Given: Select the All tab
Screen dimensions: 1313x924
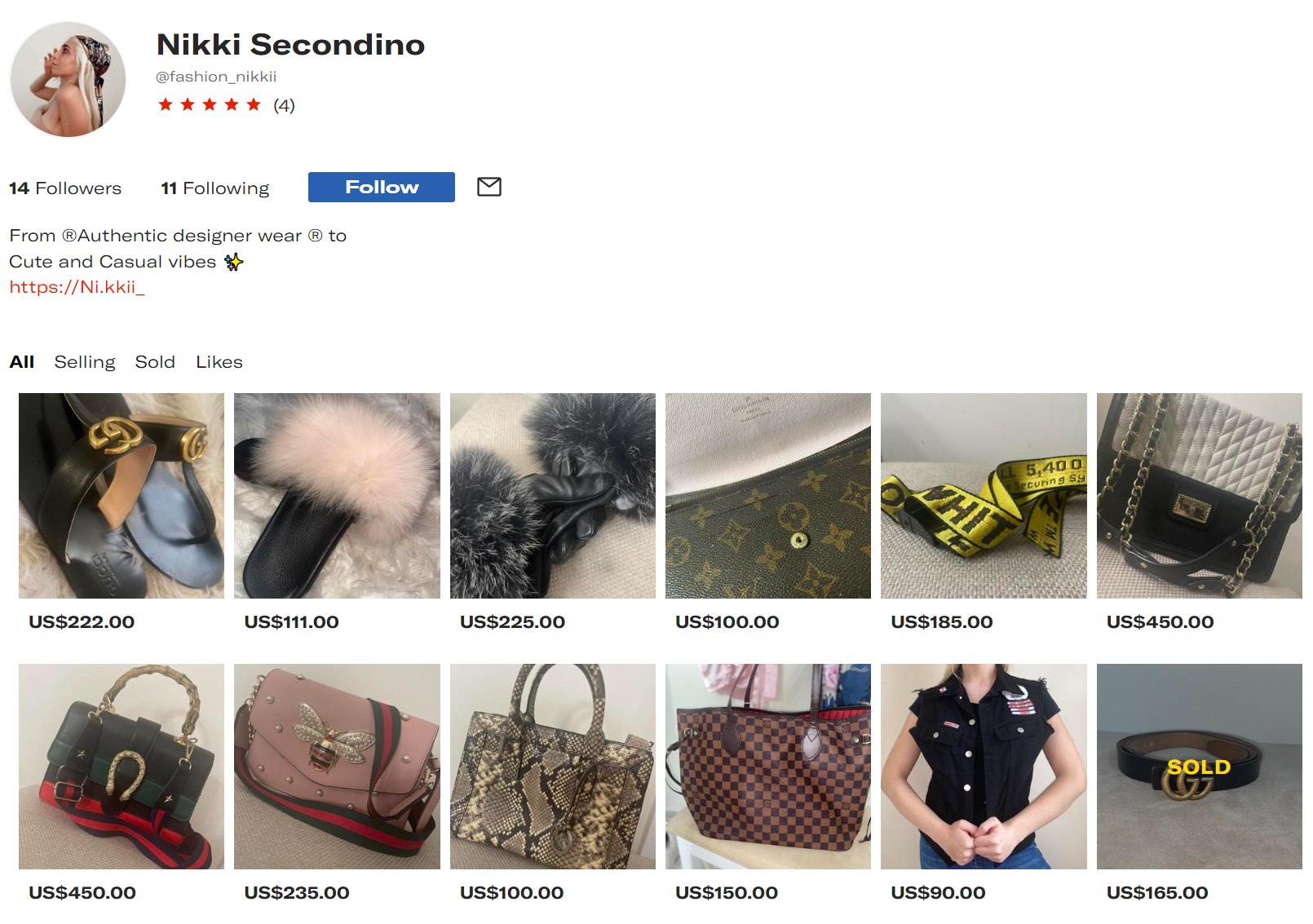Looking at the screenshot, I should coord(22,362).
